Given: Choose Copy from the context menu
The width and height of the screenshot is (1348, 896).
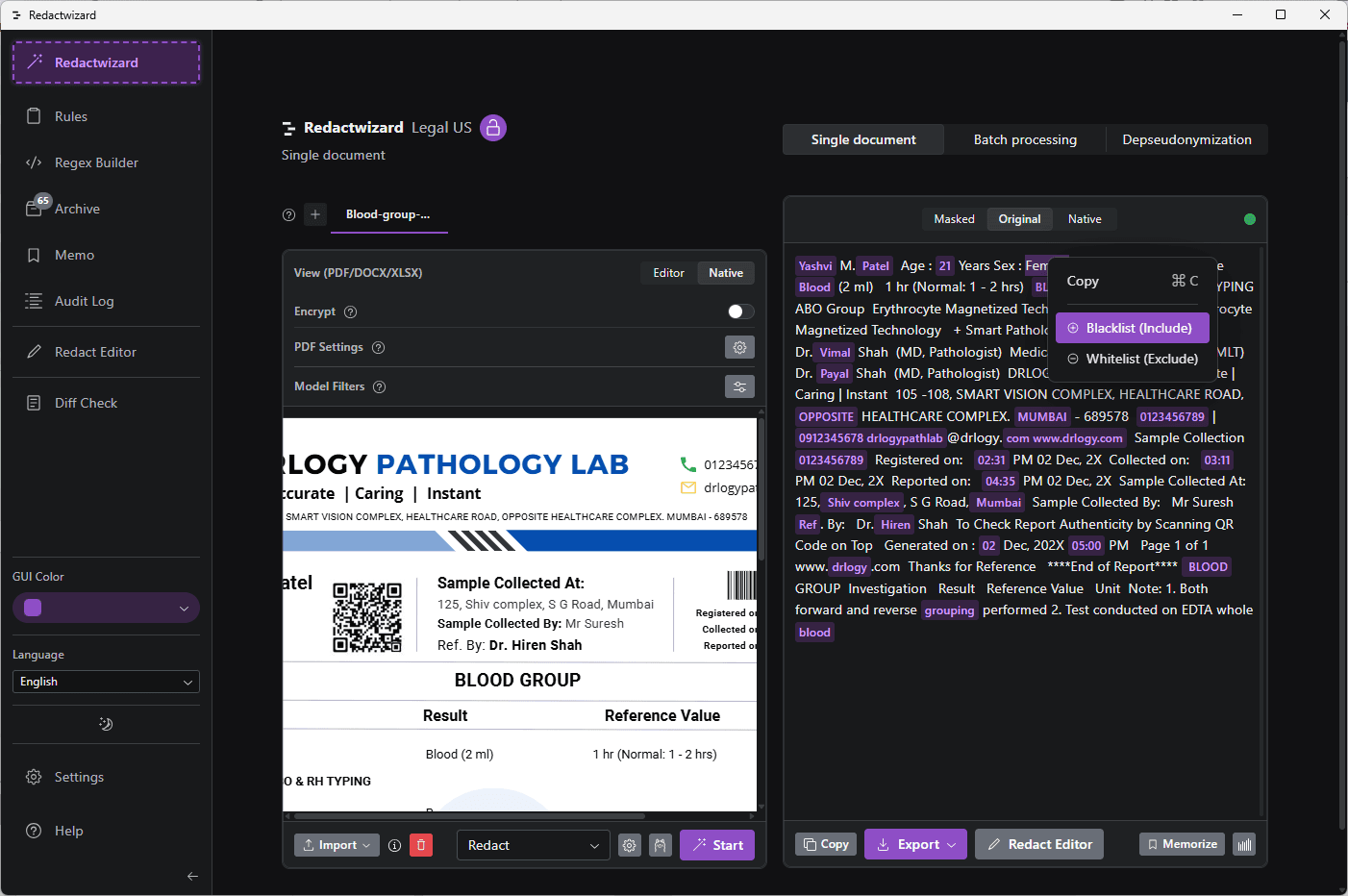Looking at the screenshot, I should pos(1133,281).
